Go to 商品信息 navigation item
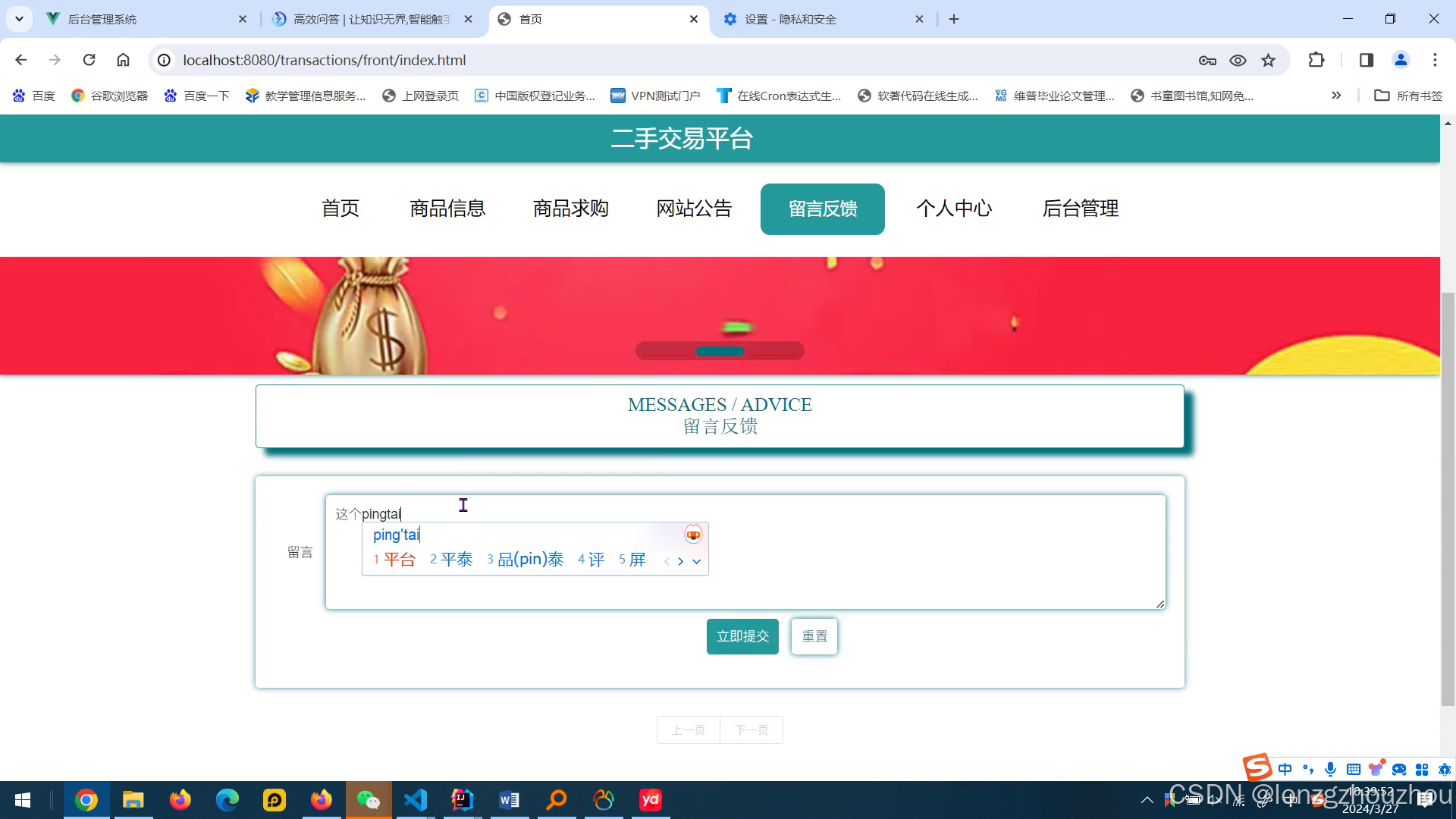 tap(447, 209)
